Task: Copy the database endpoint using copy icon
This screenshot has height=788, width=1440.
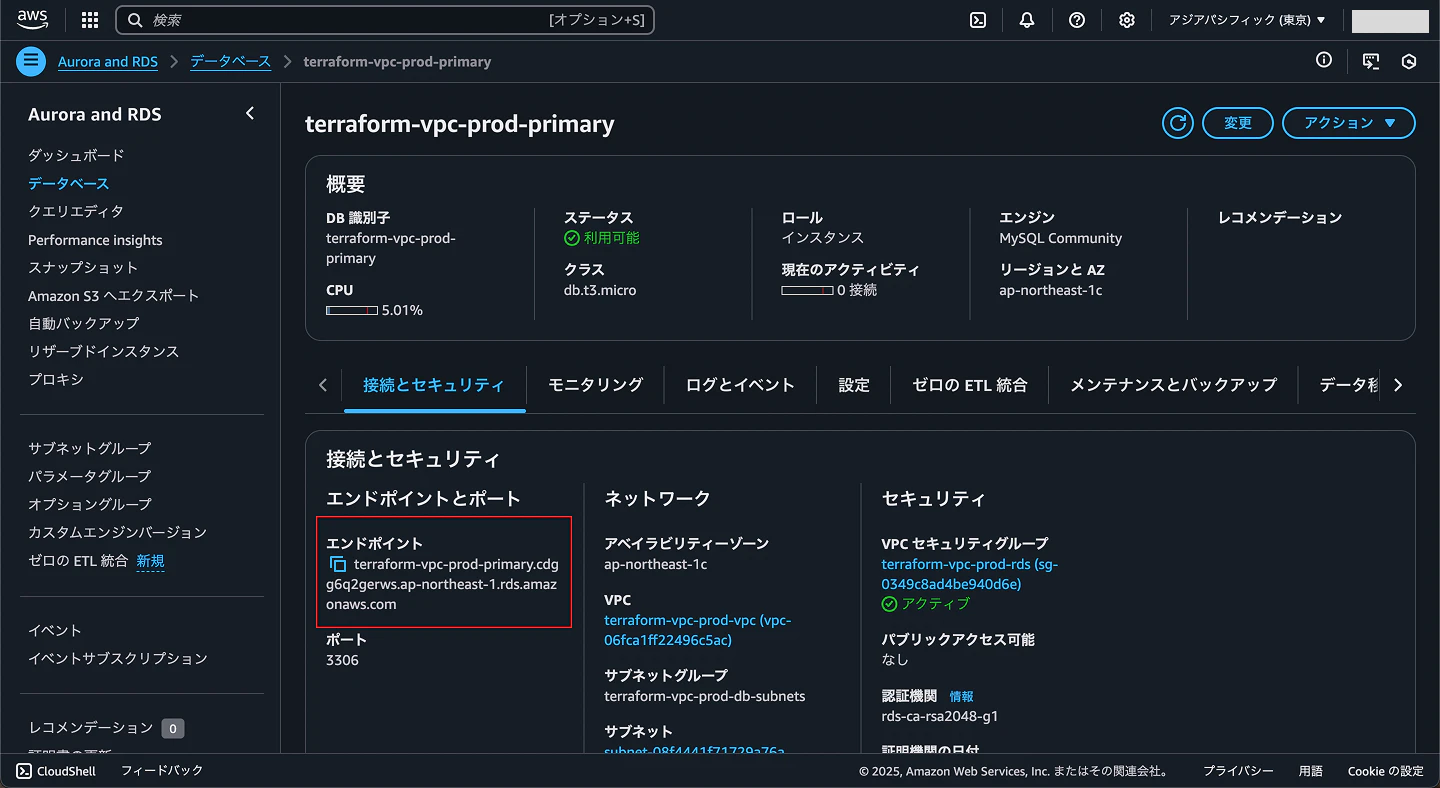Action: tap(339, 563)
